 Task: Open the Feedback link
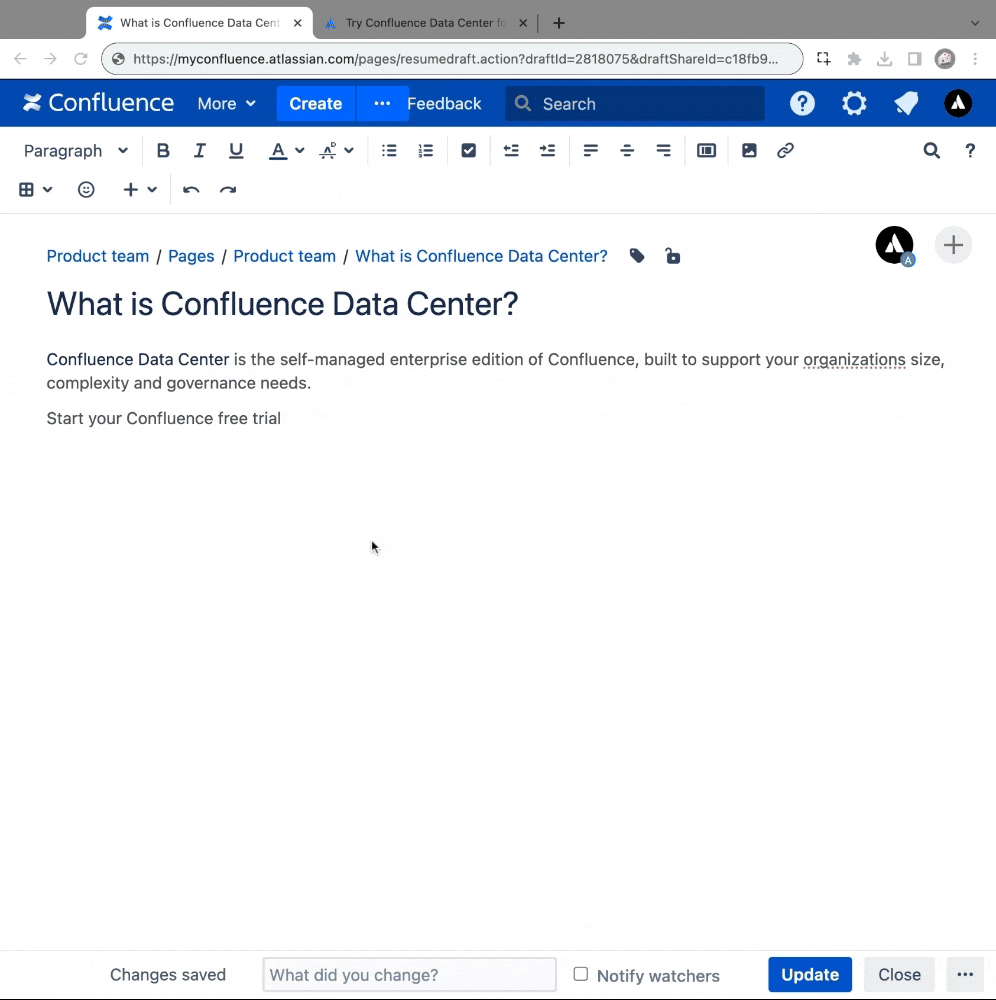click(x=444, y=103)
